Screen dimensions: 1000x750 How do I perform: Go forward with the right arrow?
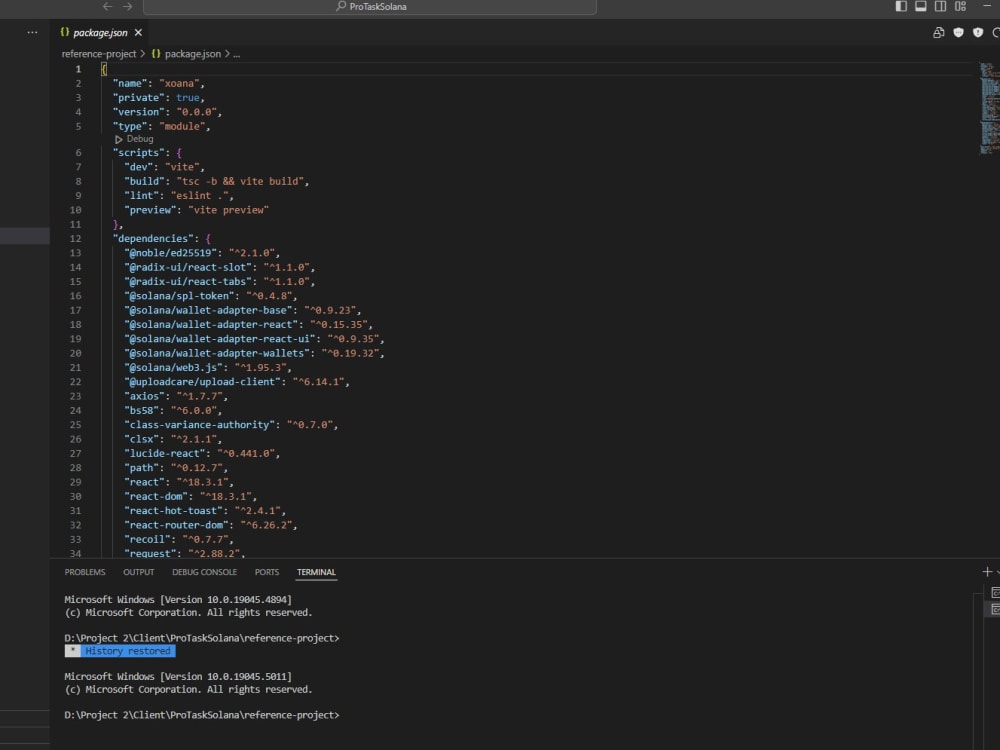click(128, 6)
